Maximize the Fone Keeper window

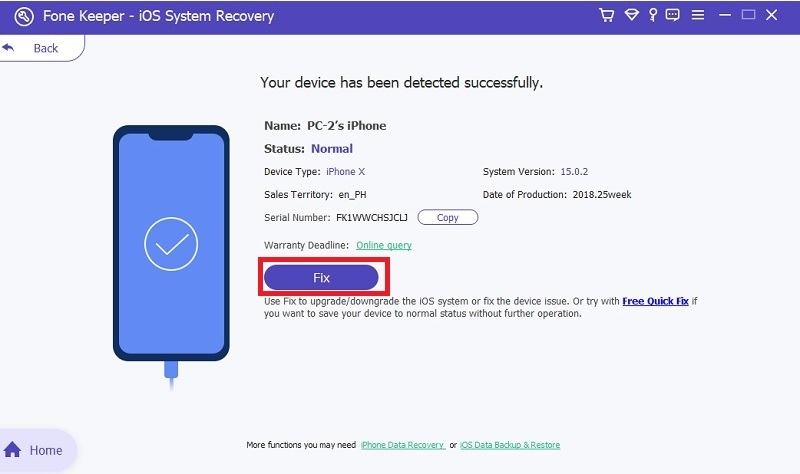point(748,15)
